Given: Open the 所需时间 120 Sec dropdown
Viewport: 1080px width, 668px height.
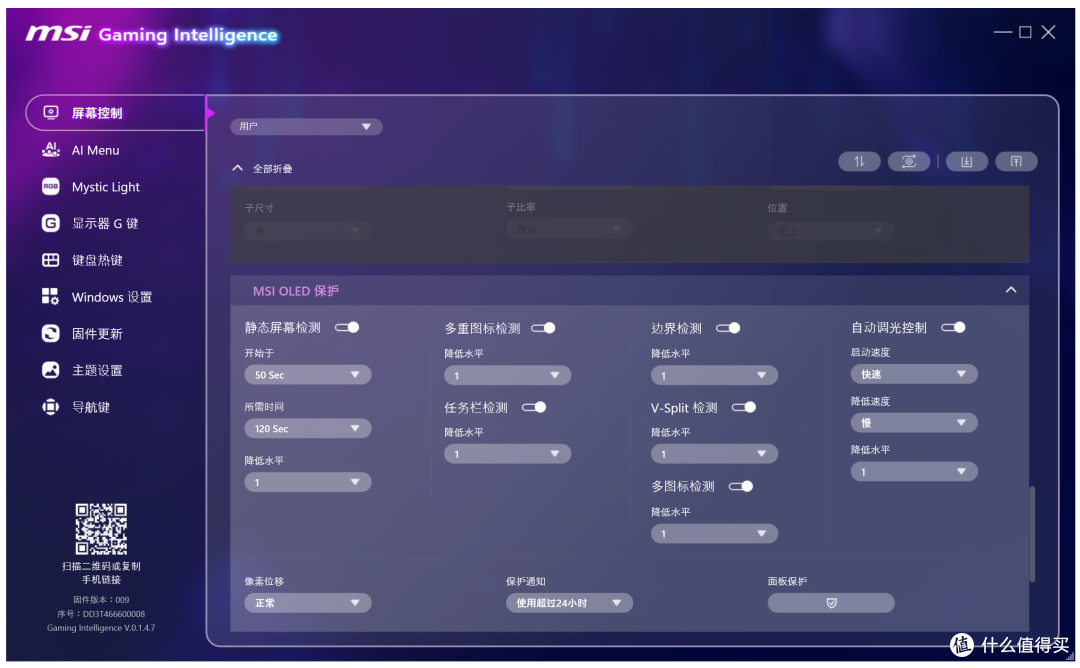Looking at the screenshot, I should pos(307,428).
